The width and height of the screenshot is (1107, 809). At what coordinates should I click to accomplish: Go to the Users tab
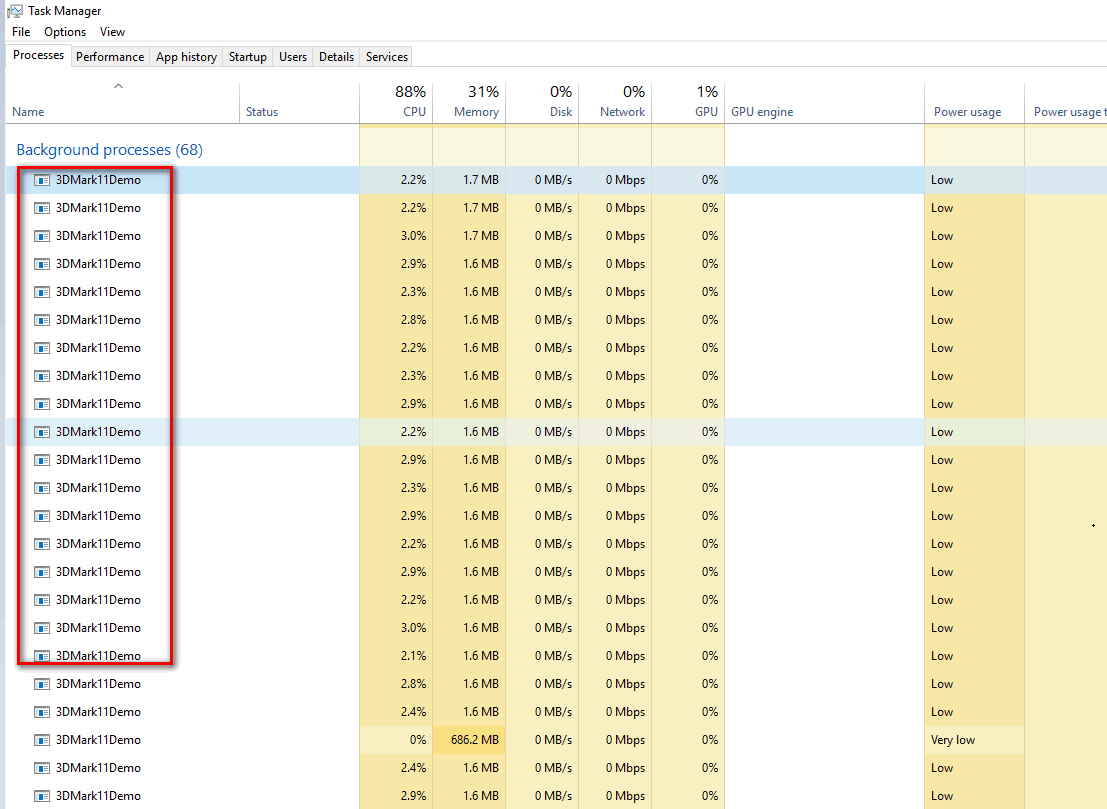(293, 56)
